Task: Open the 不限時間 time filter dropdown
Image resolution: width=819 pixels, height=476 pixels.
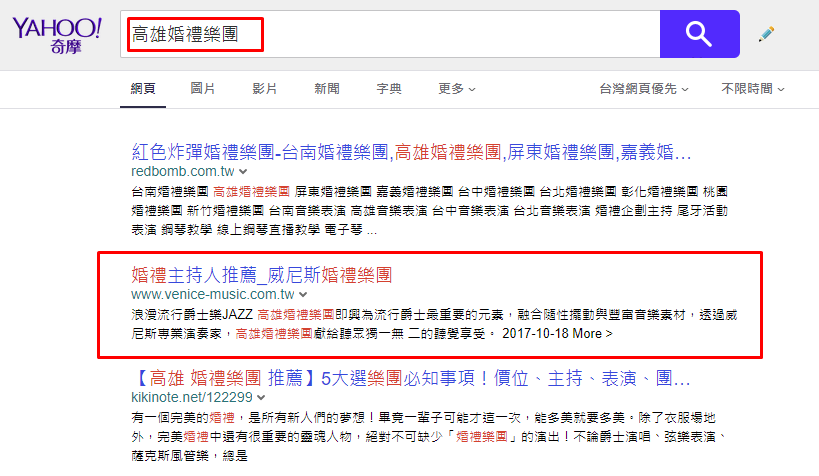Action: coord(753,89)
